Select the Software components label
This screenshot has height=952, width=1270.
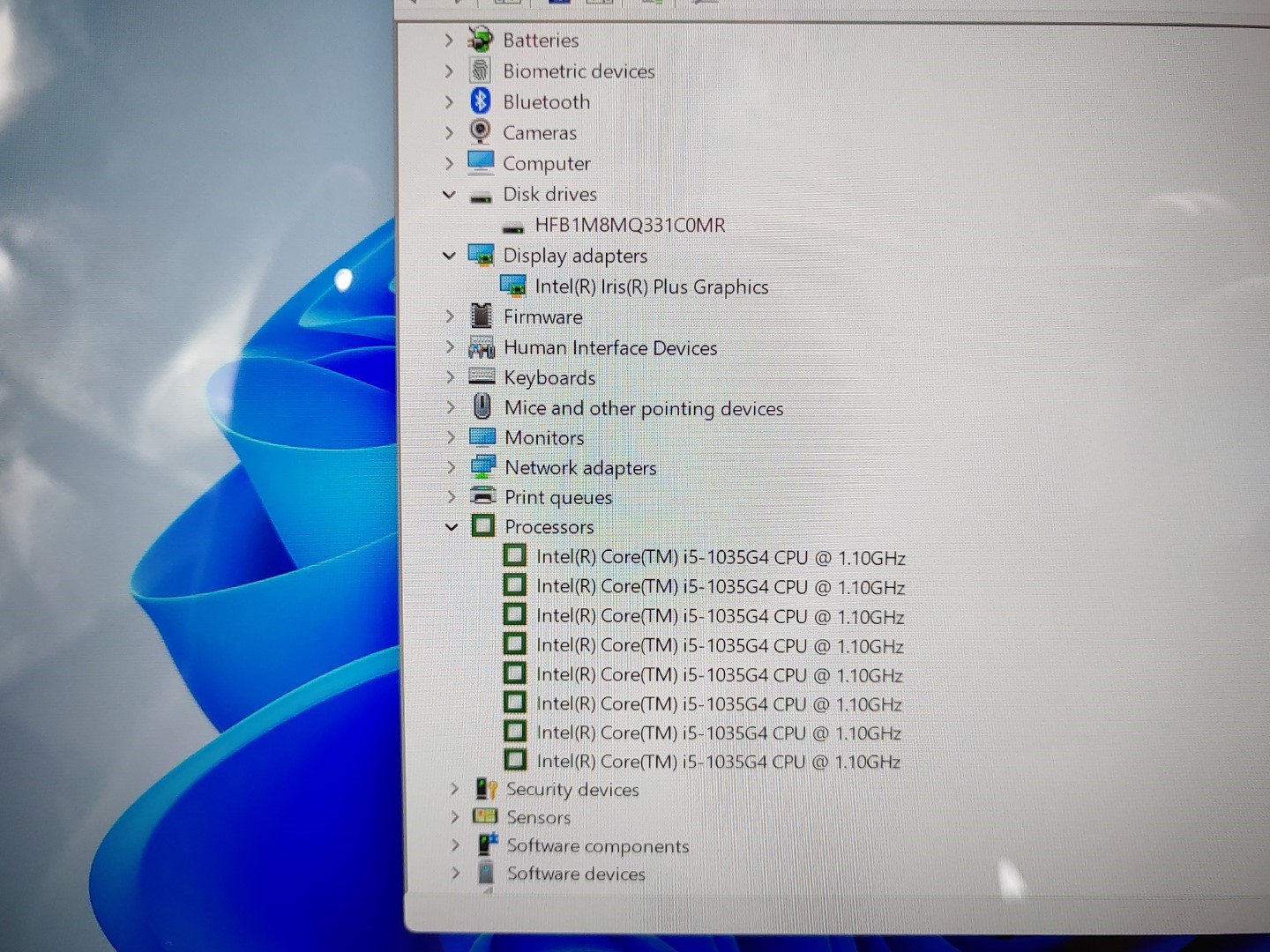[597, 846]
